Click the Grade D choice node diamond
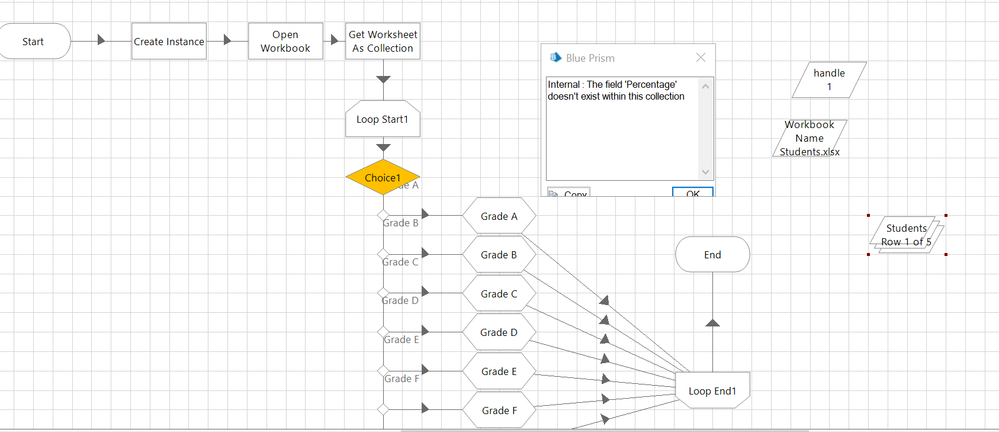Viewport: 999px width, 432px height. coord(383,331)
